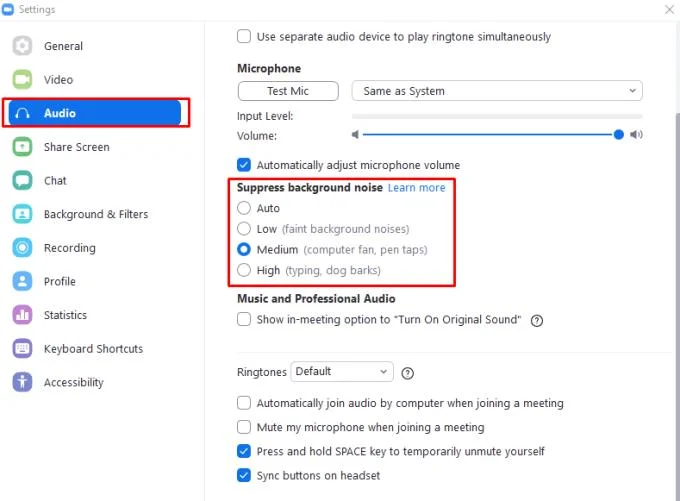Open the Learn more link

[416, 187]
